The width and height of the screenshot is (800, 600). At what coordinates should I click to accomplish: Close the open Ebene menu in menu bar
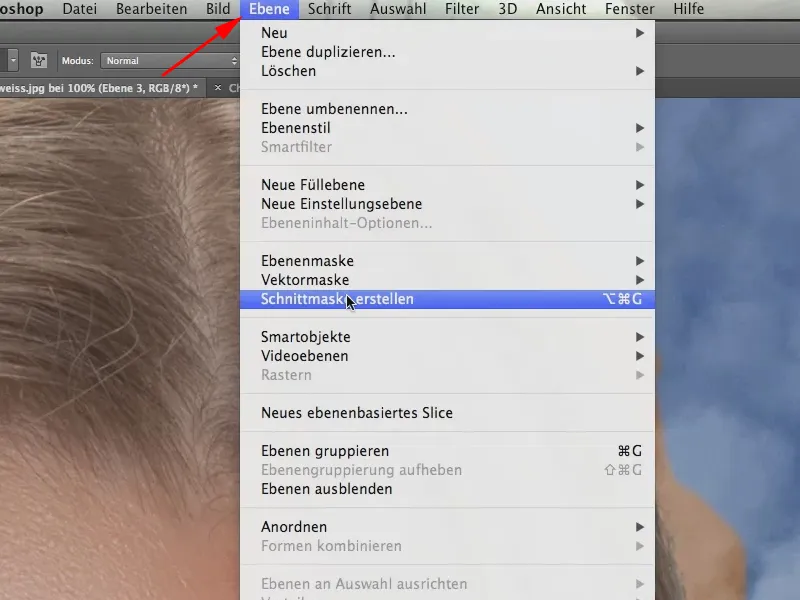click(269, 9)
